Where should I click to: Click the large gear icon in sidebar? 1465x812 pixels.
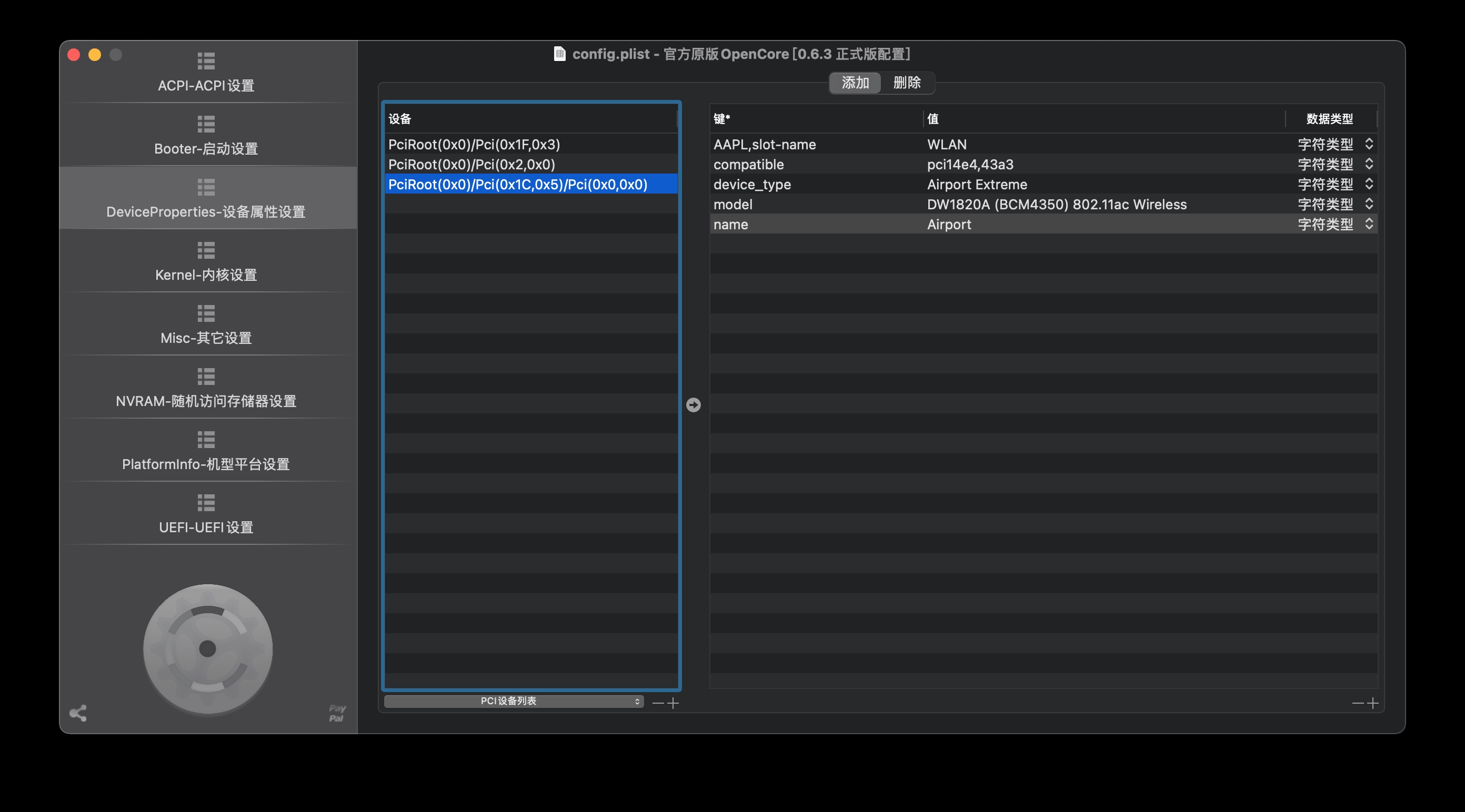click(207, 648)
